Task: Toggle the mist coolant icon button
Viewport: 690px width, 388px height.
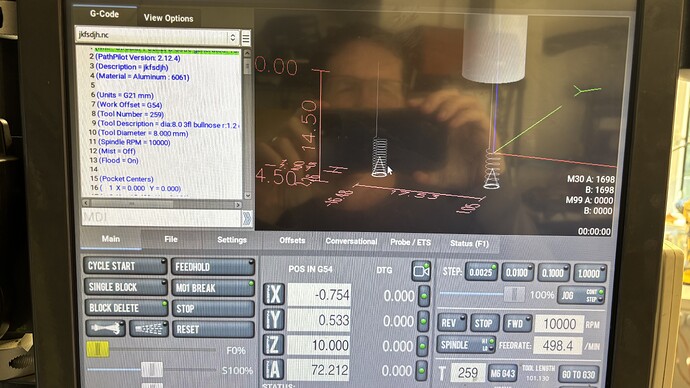Action: (149, 329)
